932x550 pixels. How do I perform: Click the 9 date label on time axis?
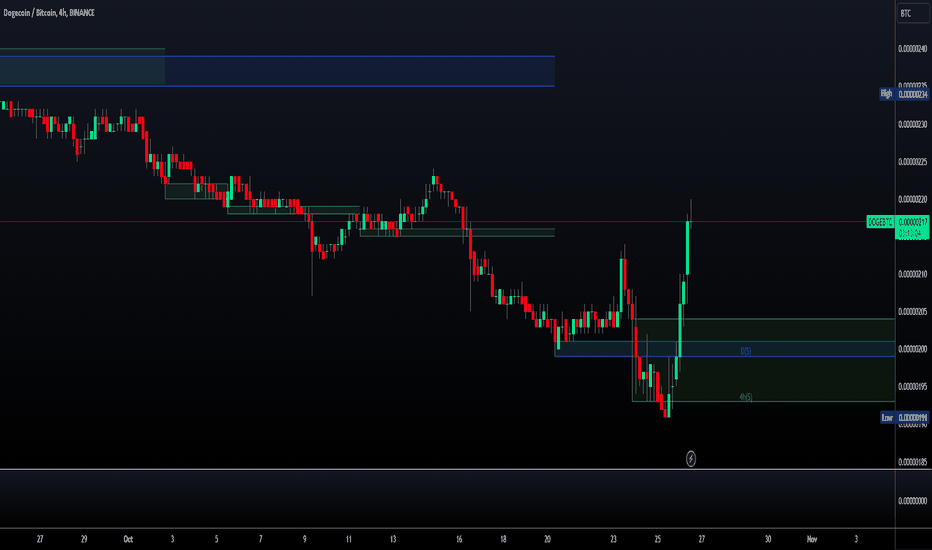click(304, 539)
